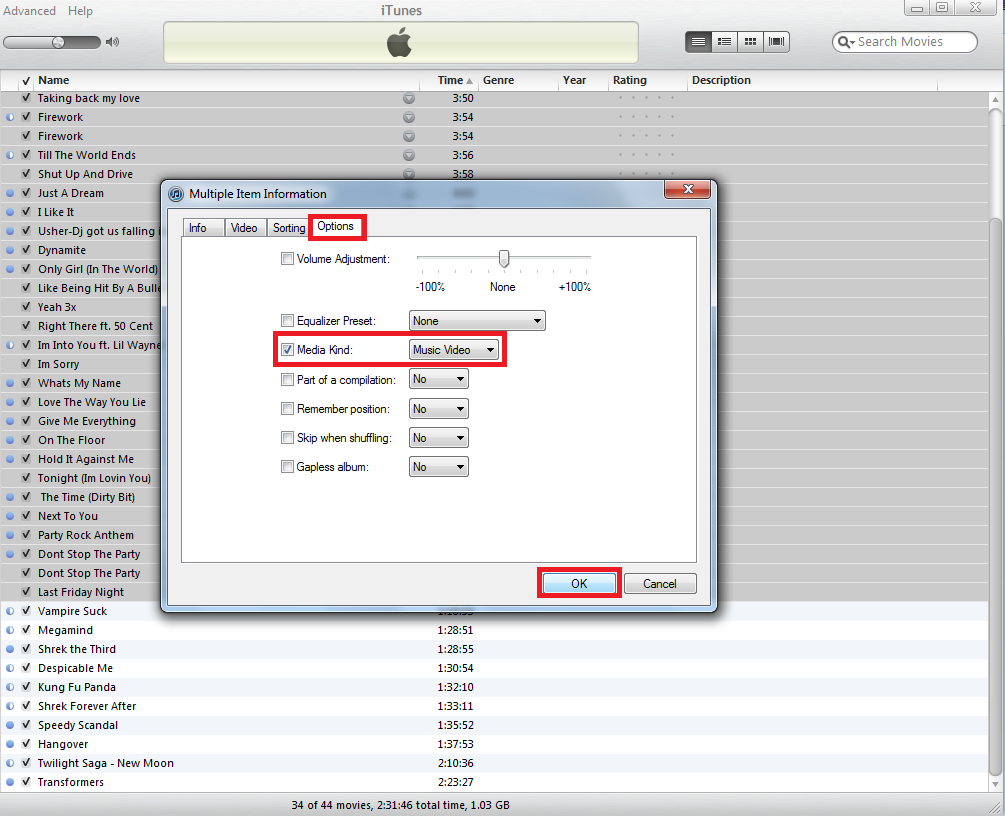Click OK to apply changes
Image resolution: width=1005 pixels, height=816 pixels.
click(579, 583)
